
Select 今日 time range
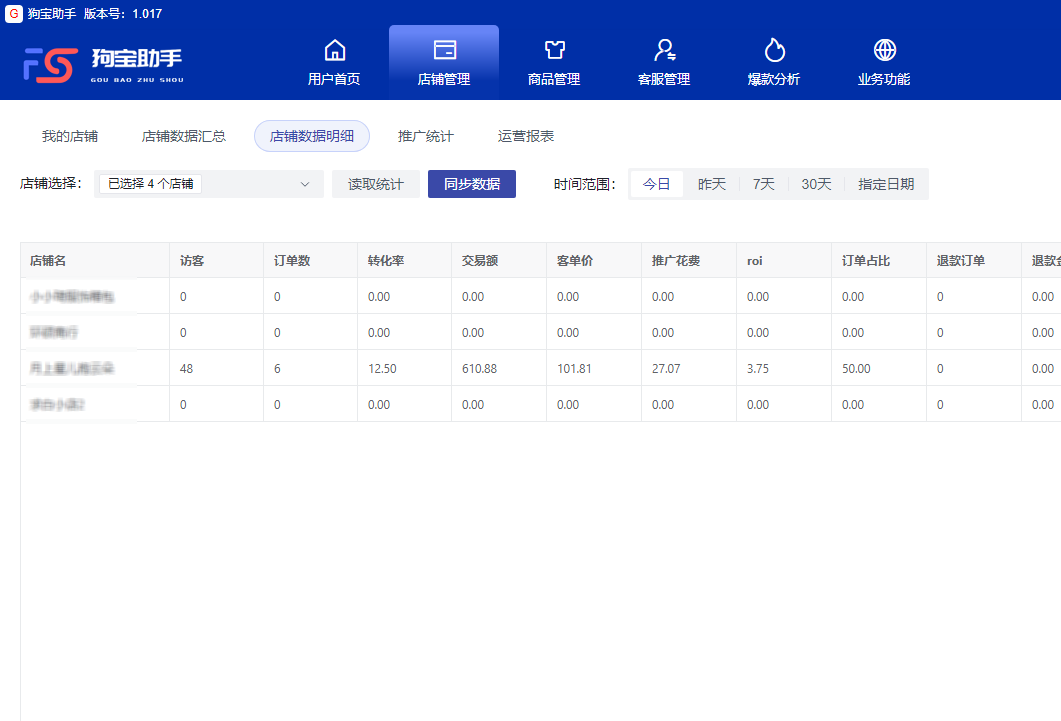tap(656, 184)
